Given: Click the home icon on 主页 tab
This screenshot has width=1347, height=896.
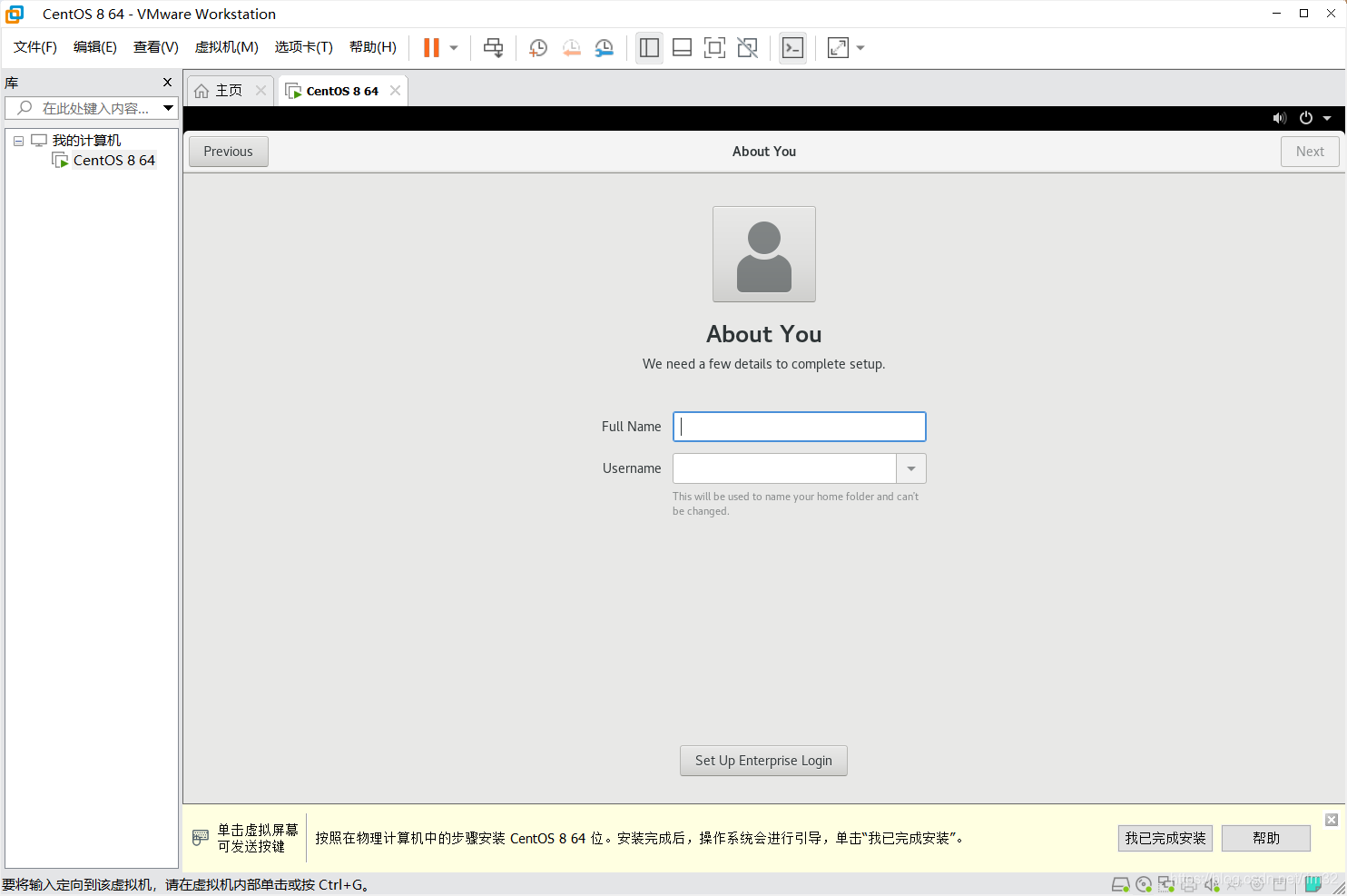Looking at the screenshot, I should point(202,91).
